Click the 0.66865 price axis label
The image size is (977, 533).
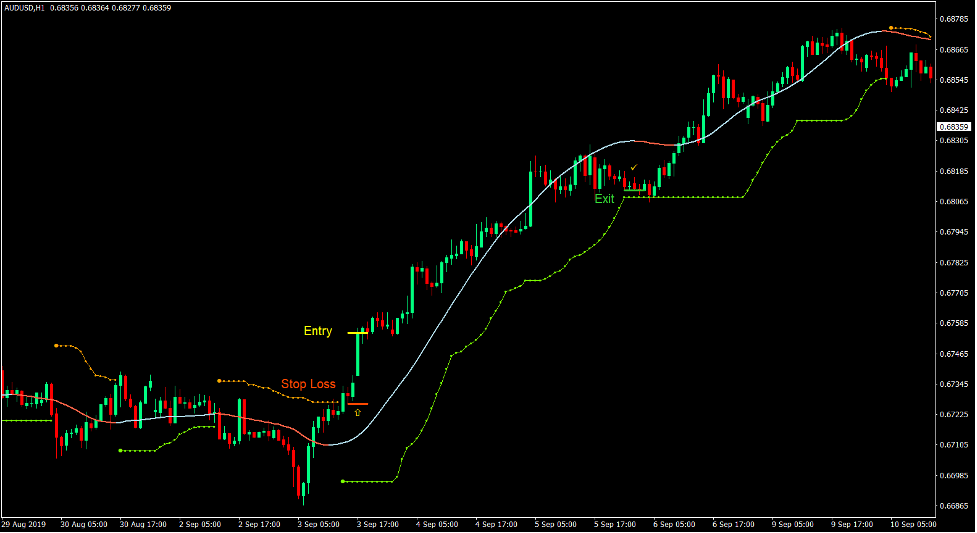pyautogui.click(x=955, y=506)
